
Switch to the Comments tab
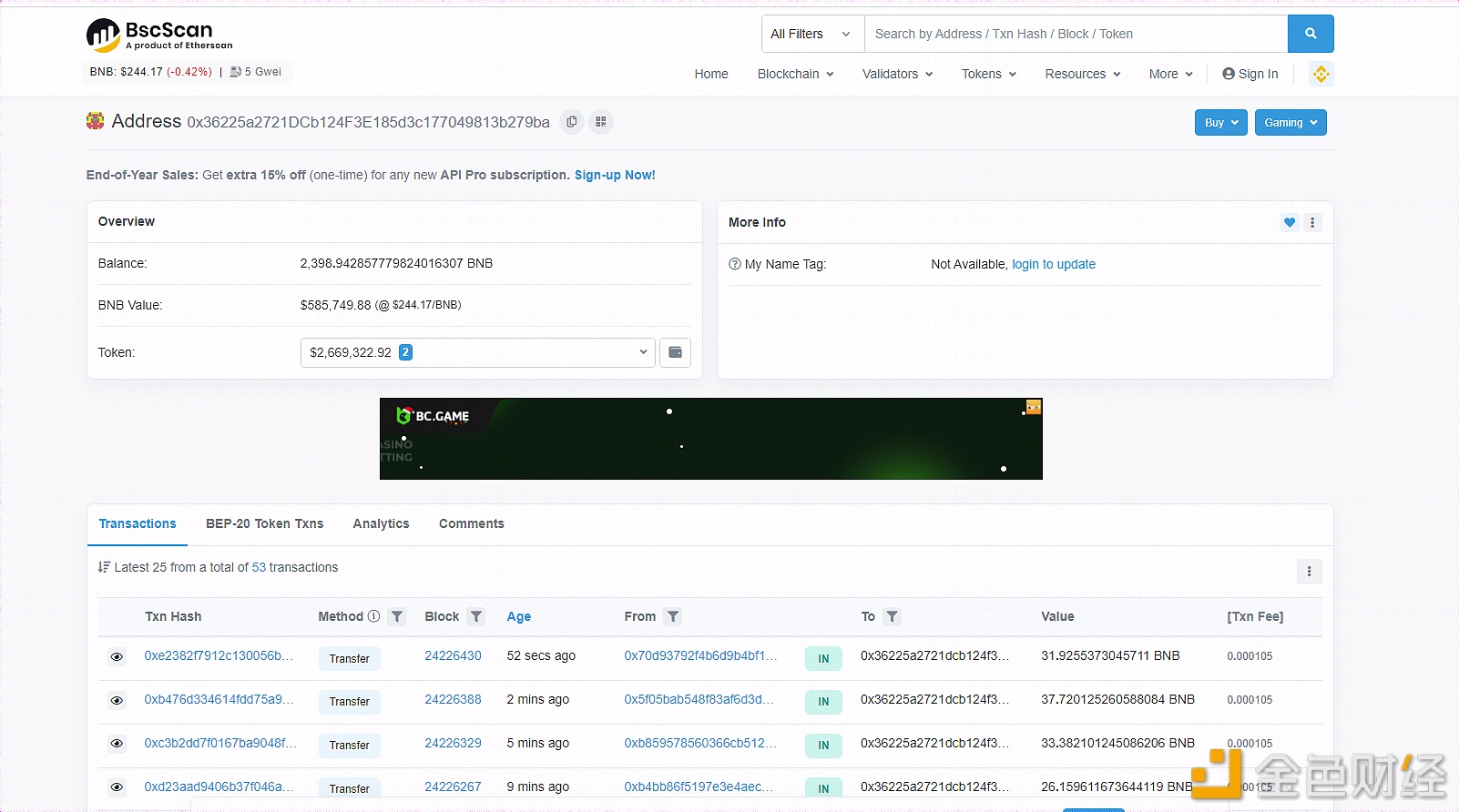(x=472, y=523)
